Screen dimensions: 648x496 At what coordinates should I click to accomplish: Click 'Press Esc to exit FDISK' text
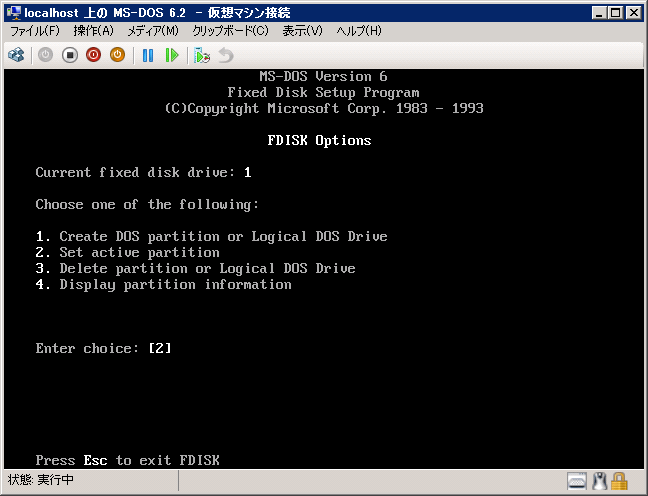pos(127,460)
